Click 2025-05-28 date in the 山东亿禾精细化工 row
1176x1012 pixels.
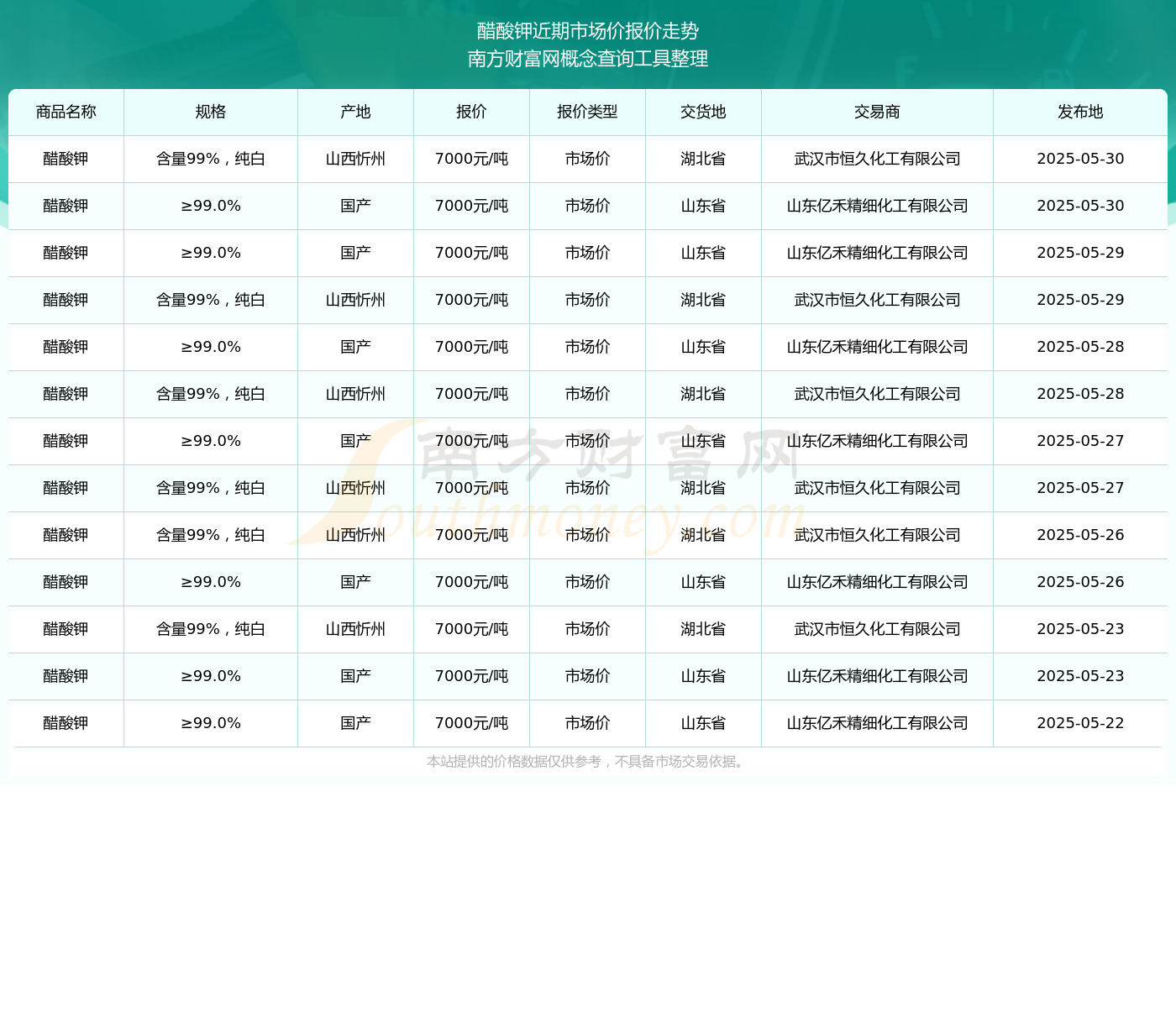pos(1081,347)
